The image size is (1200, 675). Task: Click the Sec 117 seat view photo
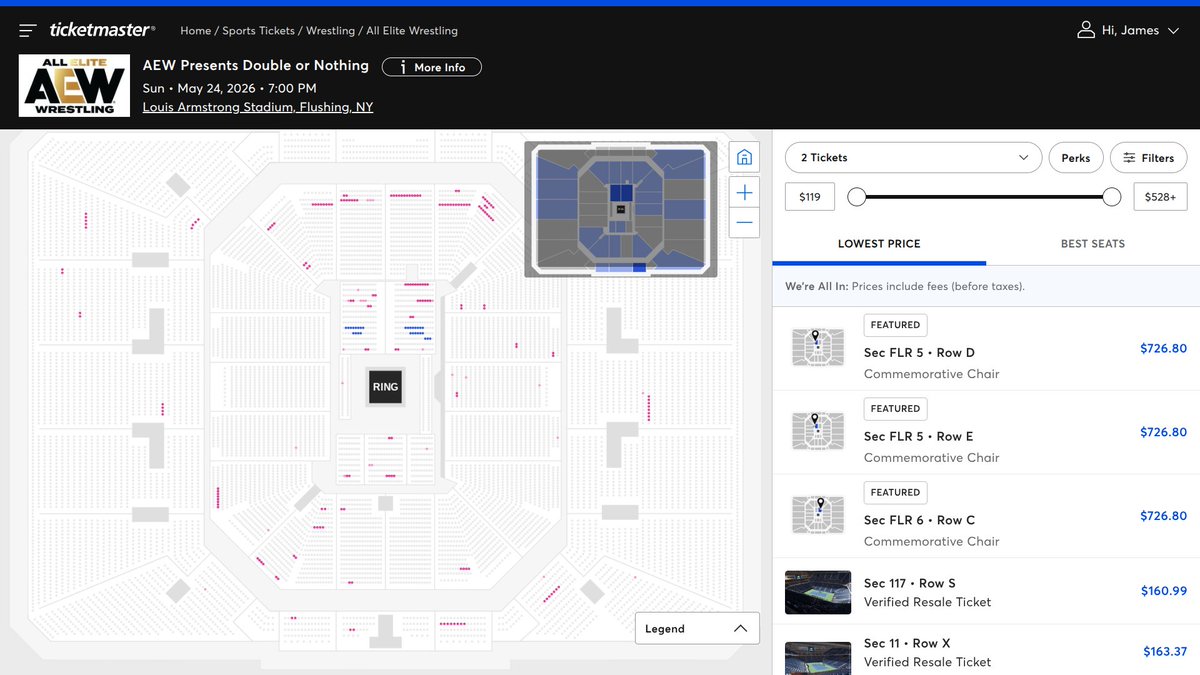coord(818,592)
